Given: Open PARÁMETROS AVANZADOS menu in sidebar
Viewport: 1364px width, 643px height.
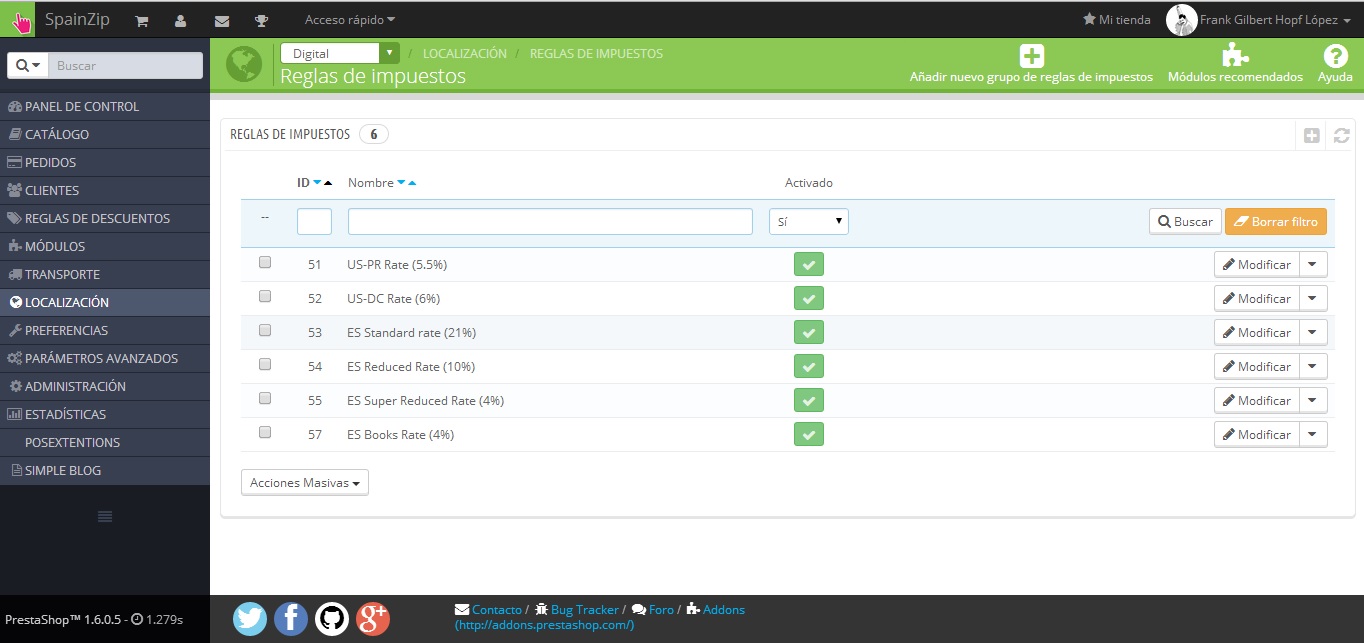Looking at the screenshot, I should (x=105, y=358).
